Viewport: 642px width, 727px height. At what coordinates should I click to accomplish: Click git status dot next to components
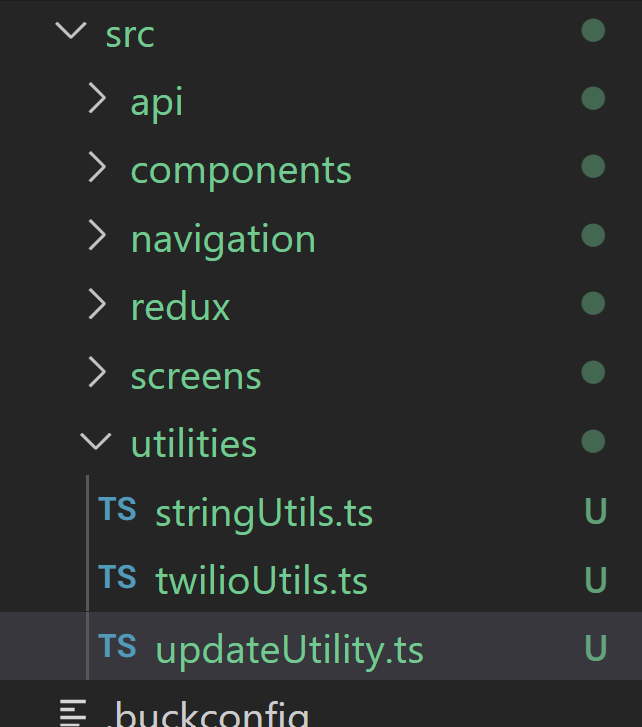pos(593,166)
